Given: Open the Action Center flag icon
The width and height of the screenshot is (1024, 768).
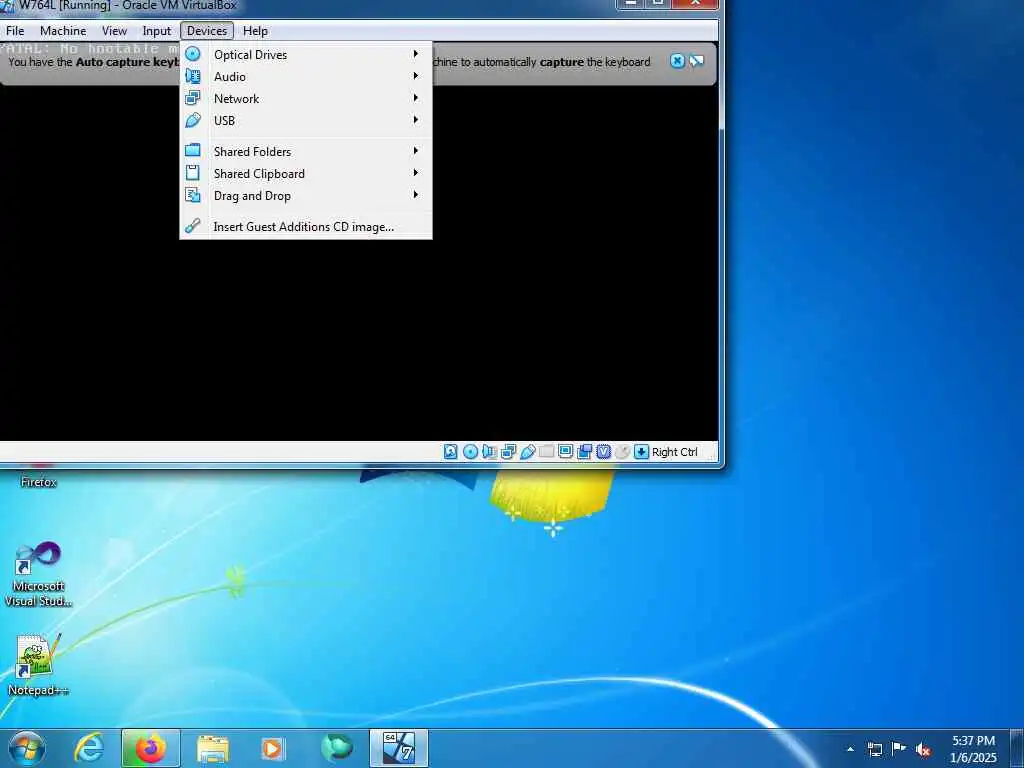Looking at the screenshot, I should coord(899,749).
